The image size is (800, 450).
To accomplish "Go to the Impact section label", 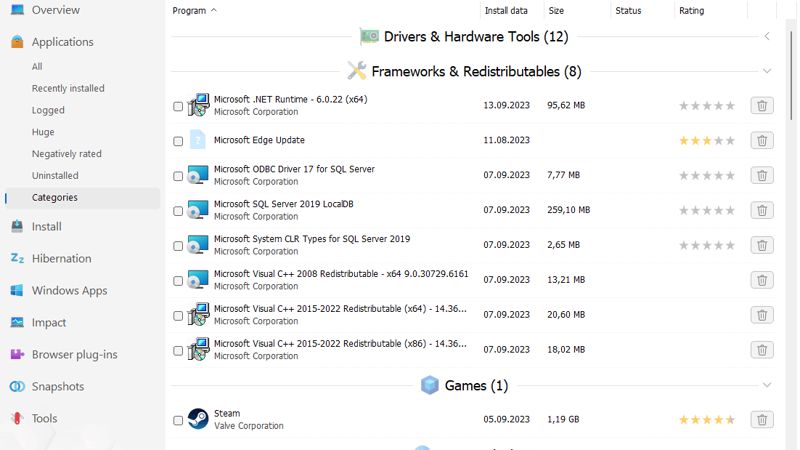I will click(49, 322).
